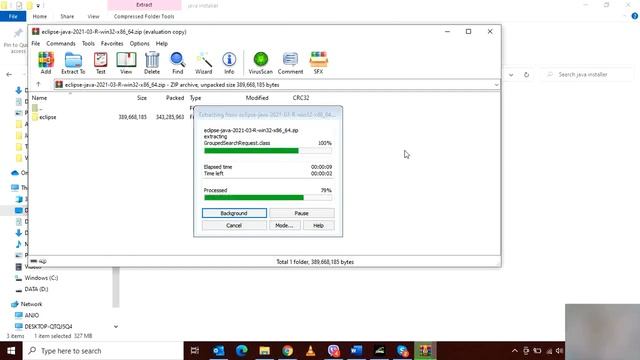Click Background button in extraction dialog
The height and width of the screenshot is (360, 640).
click(234, 213)
